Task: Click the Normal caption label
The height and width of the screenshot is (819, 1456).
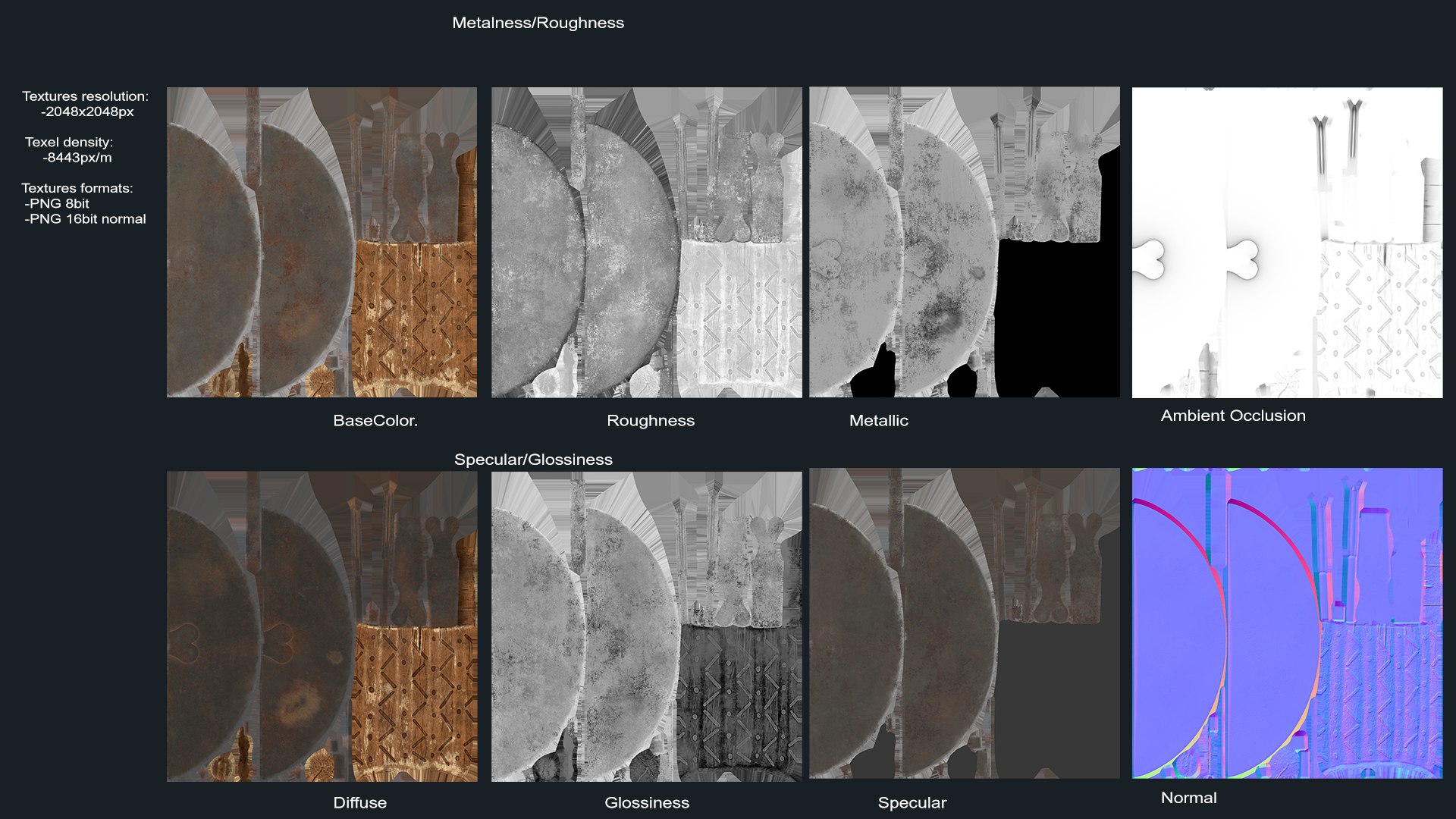Action: 1188,798
